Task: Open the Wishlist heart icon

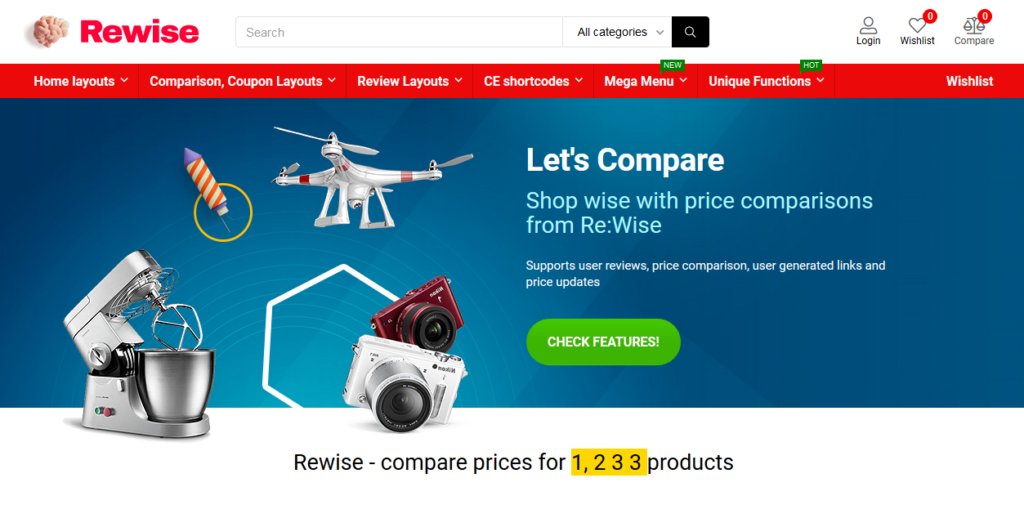Action: 918,26
